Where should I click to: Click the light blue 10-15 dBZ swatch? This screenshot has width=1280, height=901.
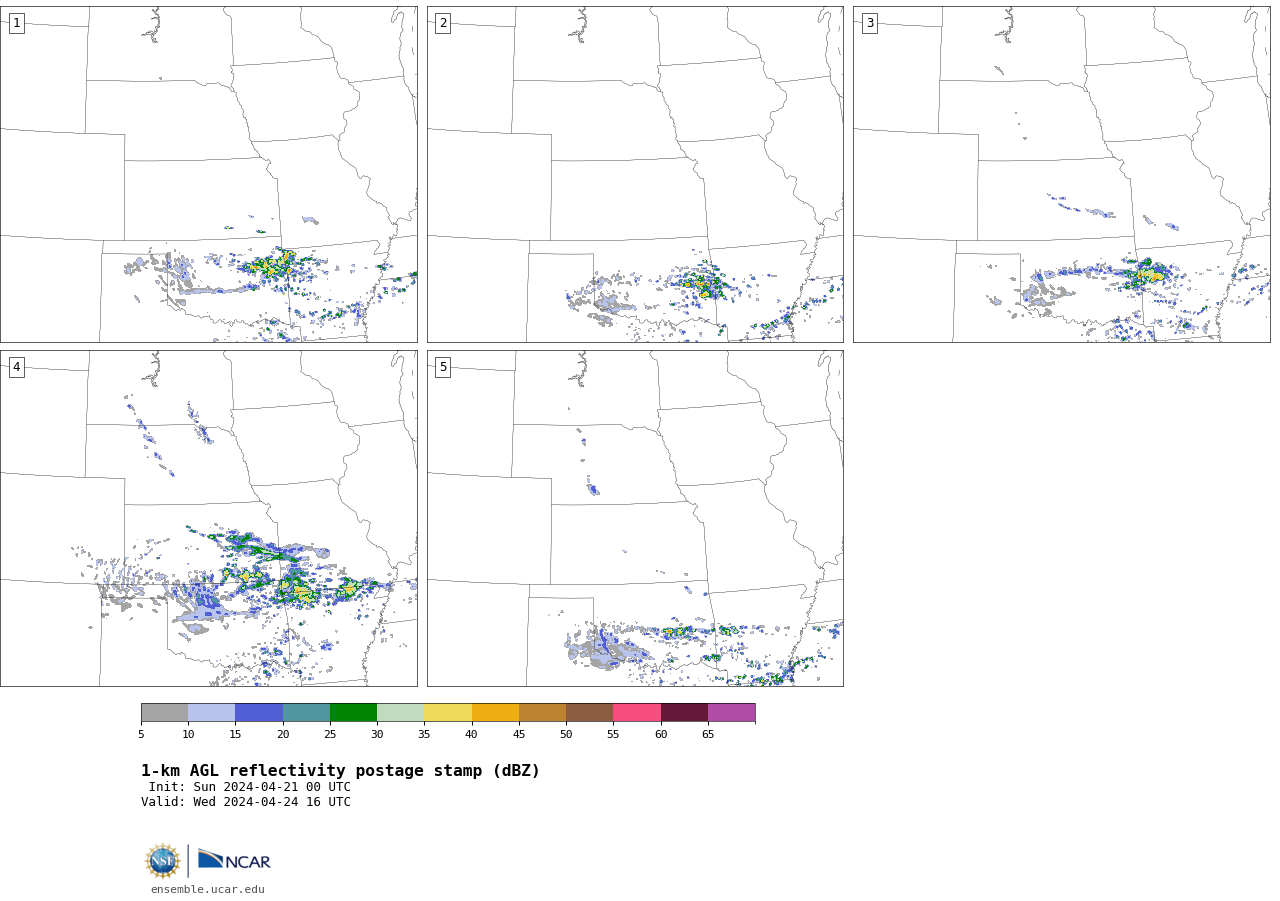click(211, 713)
